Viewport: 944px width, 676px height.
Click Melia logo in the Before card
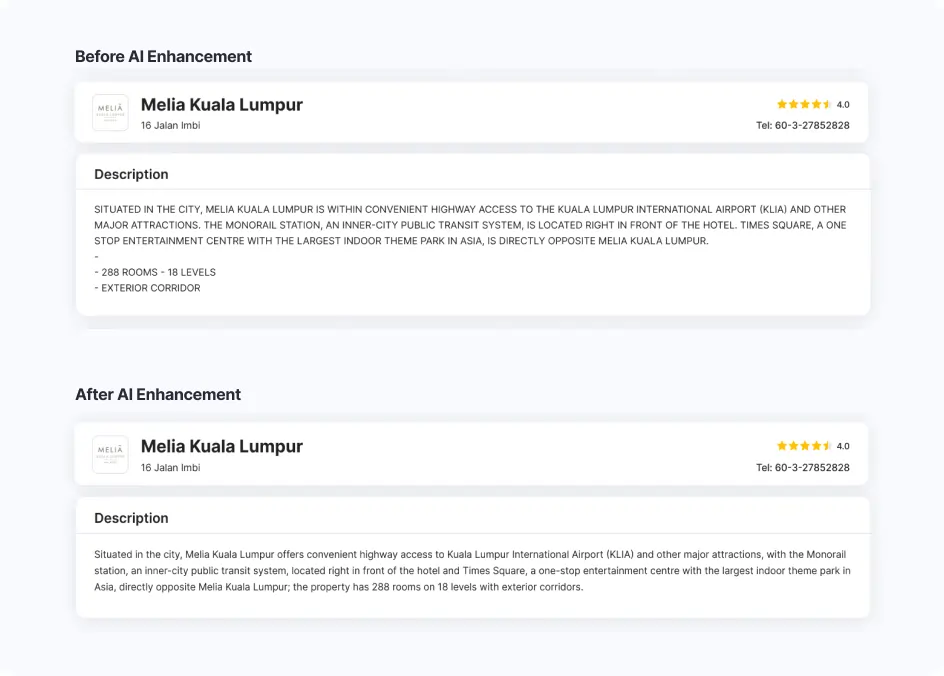pos(110,113)
